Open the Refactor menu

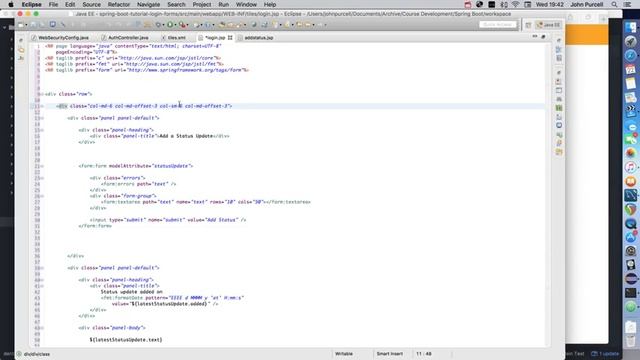tap(119, 4)
